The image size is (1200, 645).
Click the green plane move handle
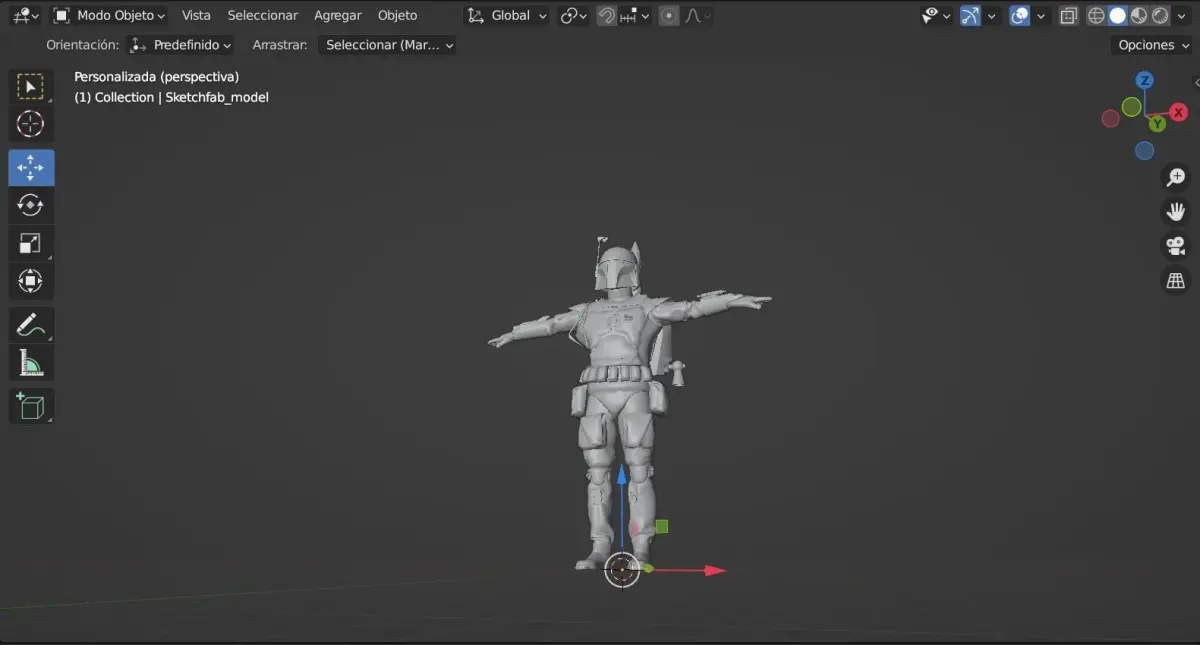click(x=661, y=526)
